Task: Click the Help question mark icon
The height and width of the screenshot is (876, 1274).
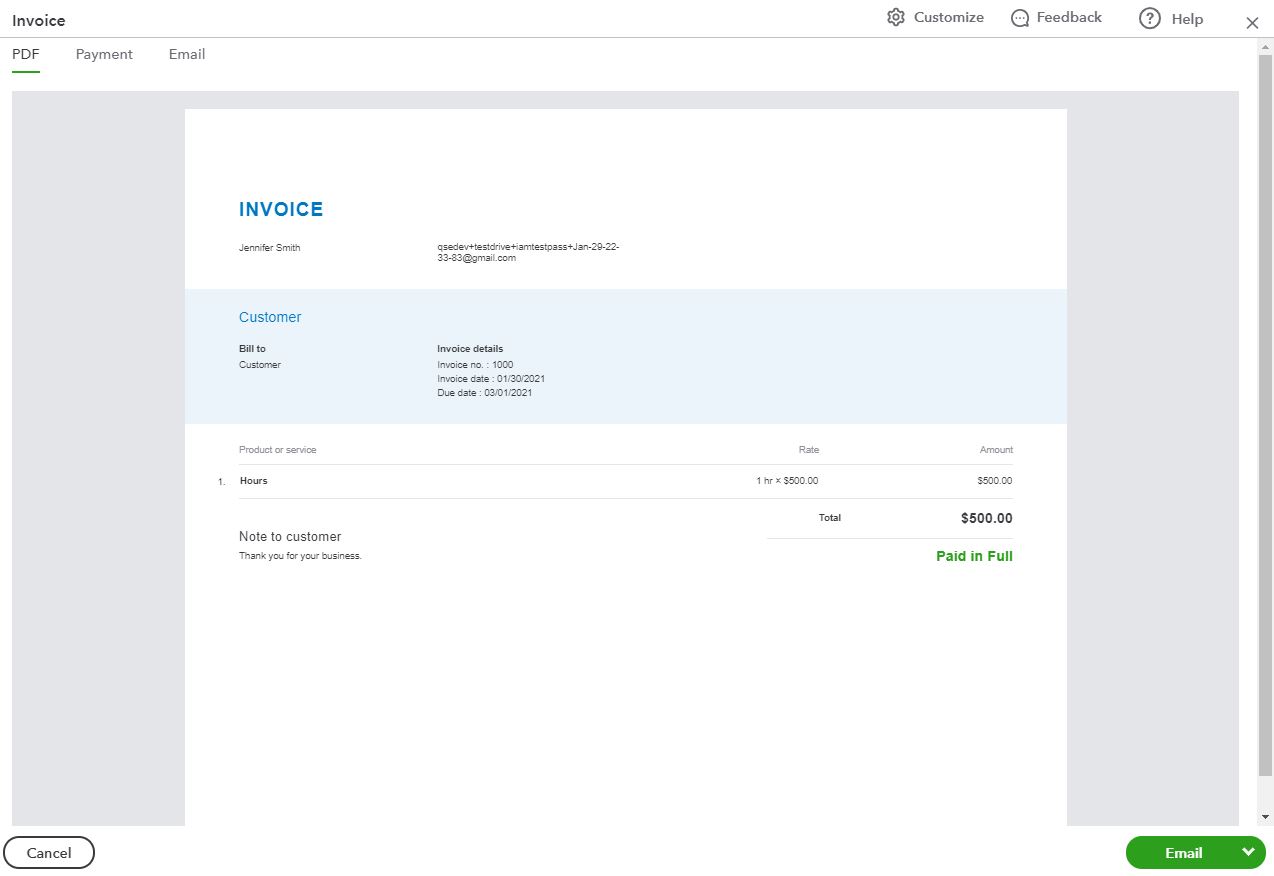Action: (1150, 19)
